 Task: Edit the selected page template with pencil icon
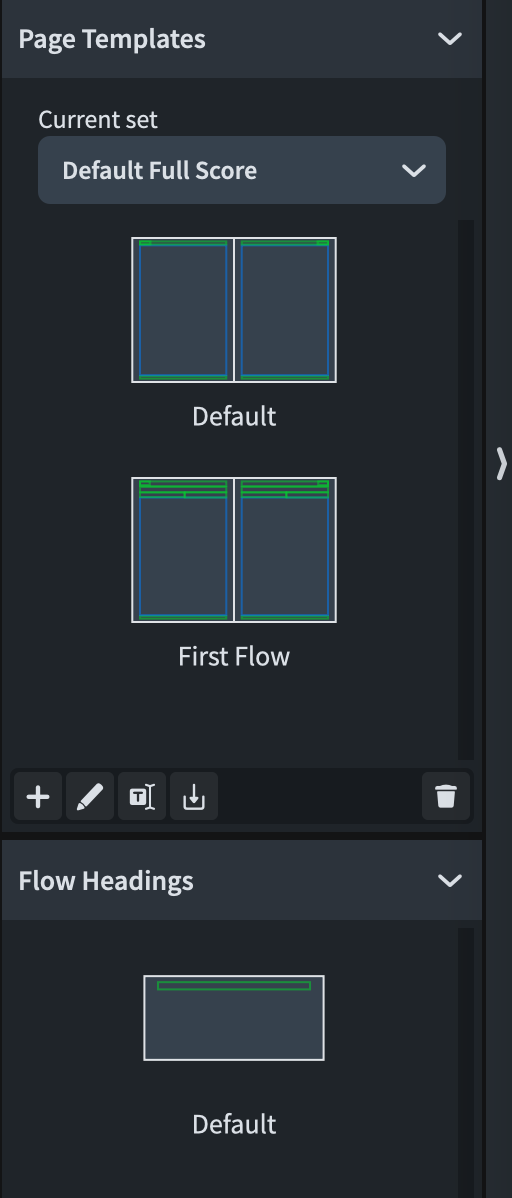point(90,796)
